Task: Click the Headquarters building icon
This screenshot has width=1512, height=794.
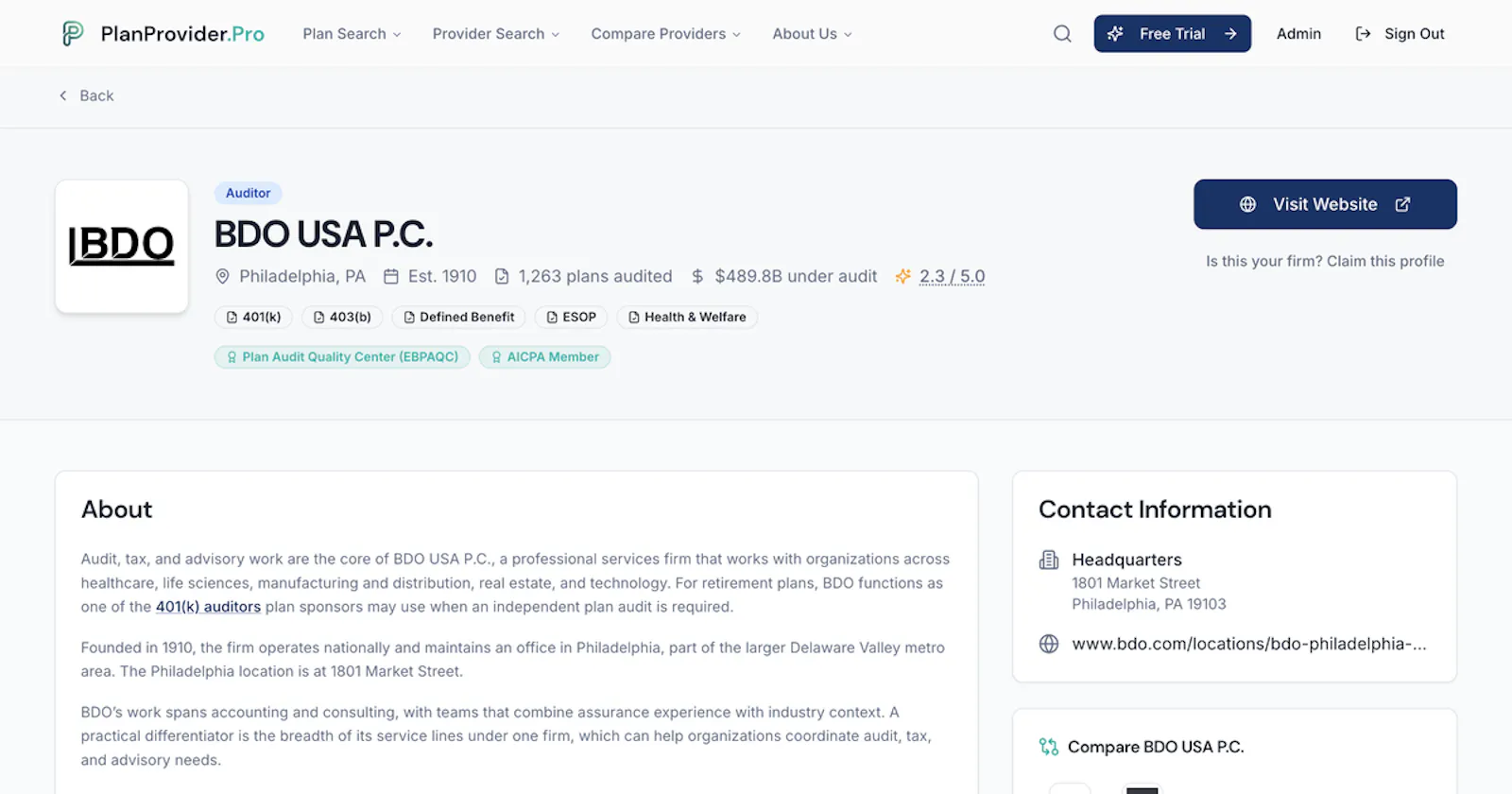Action: [x=1049, y=560]
